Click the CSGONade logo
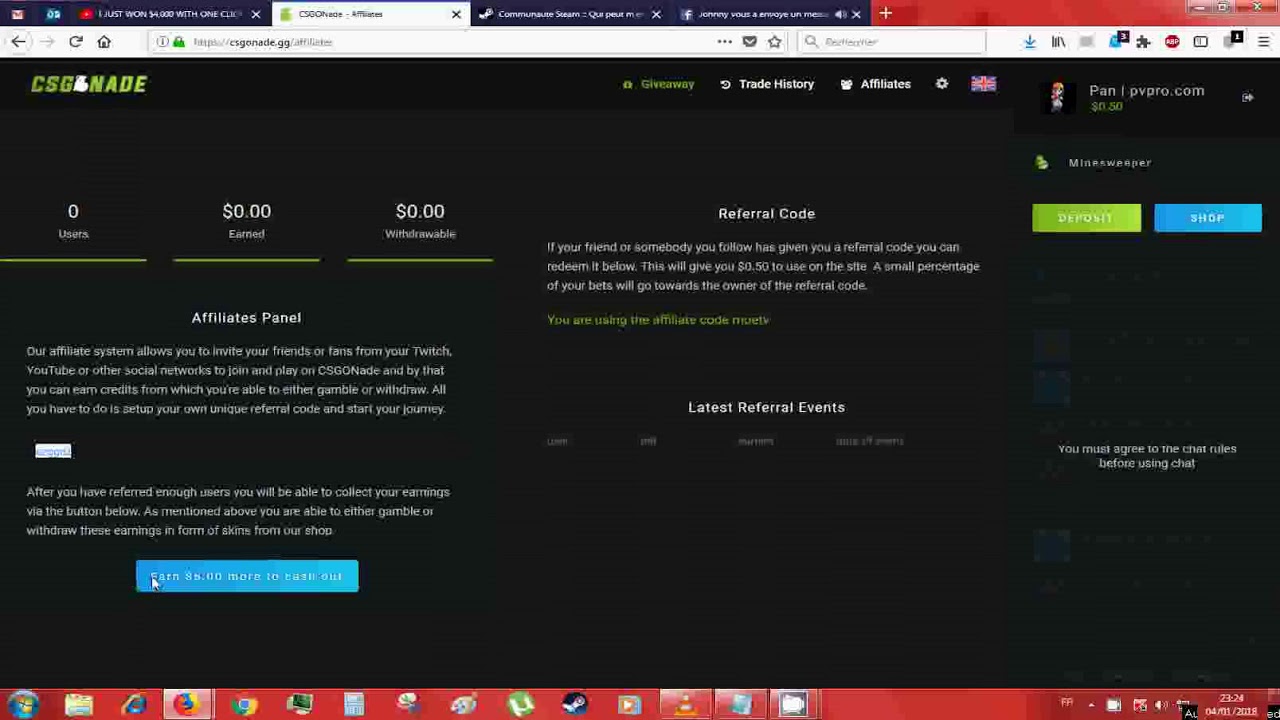 click(x=89, y=84)
